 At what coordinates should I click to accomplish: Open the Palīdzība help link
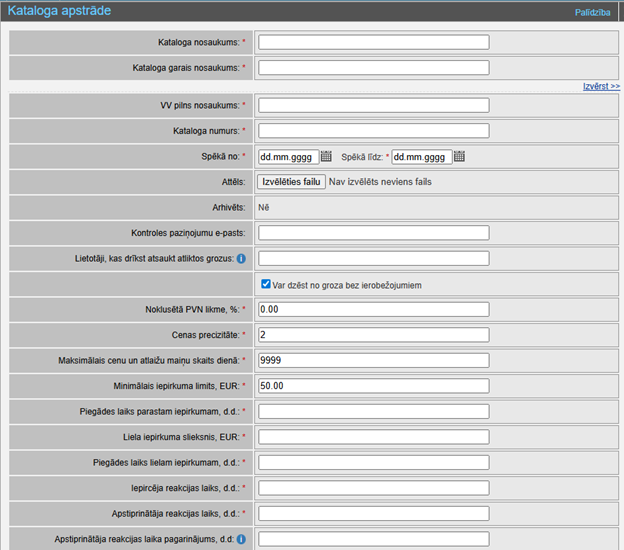592,12
